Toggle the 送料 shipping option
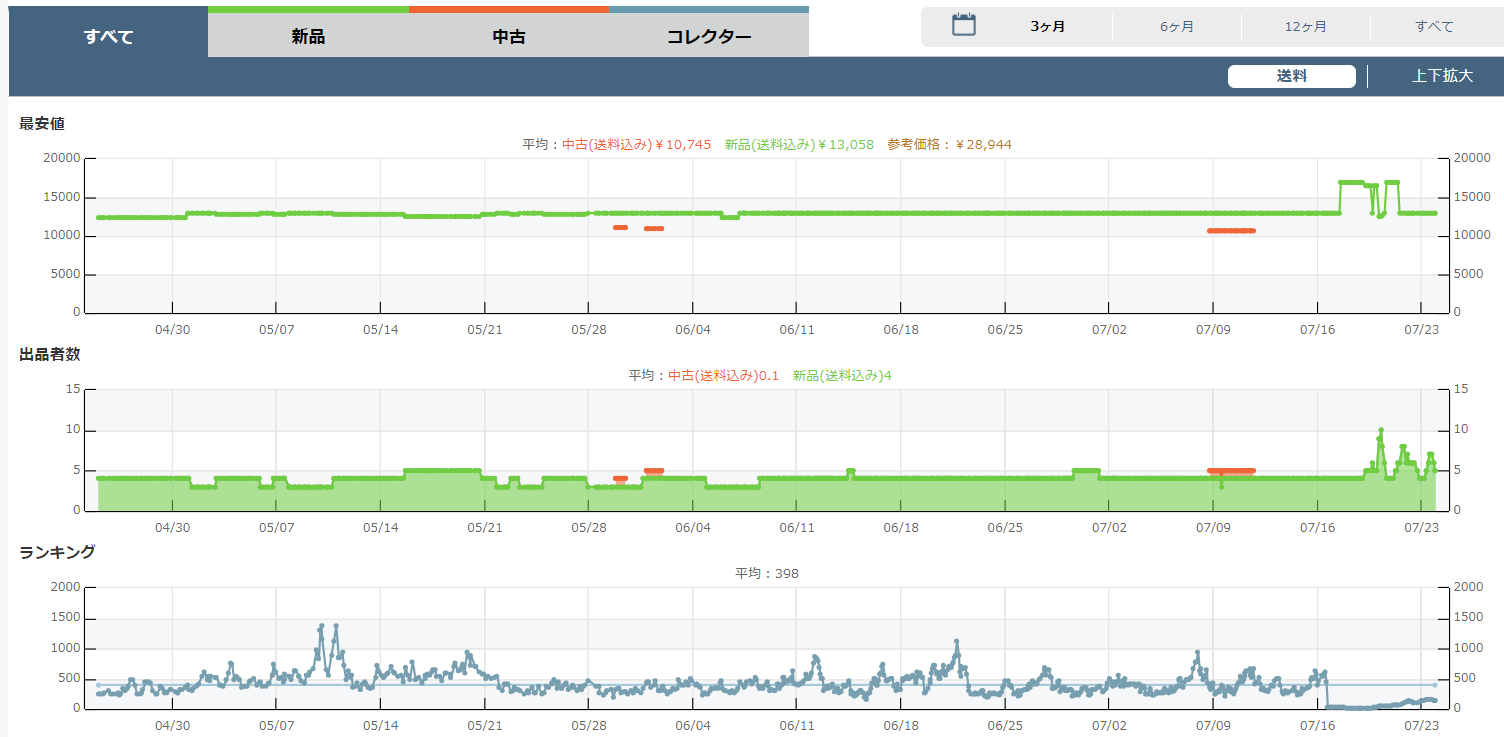Viewport: 1504px width, 737px height. [1291, 76]
